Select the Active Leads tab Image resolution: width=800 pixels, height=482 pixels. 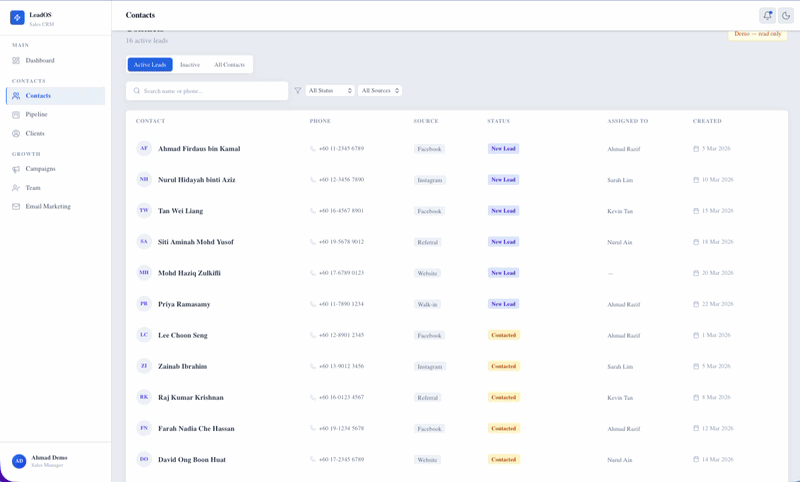(x=150, y=65)
